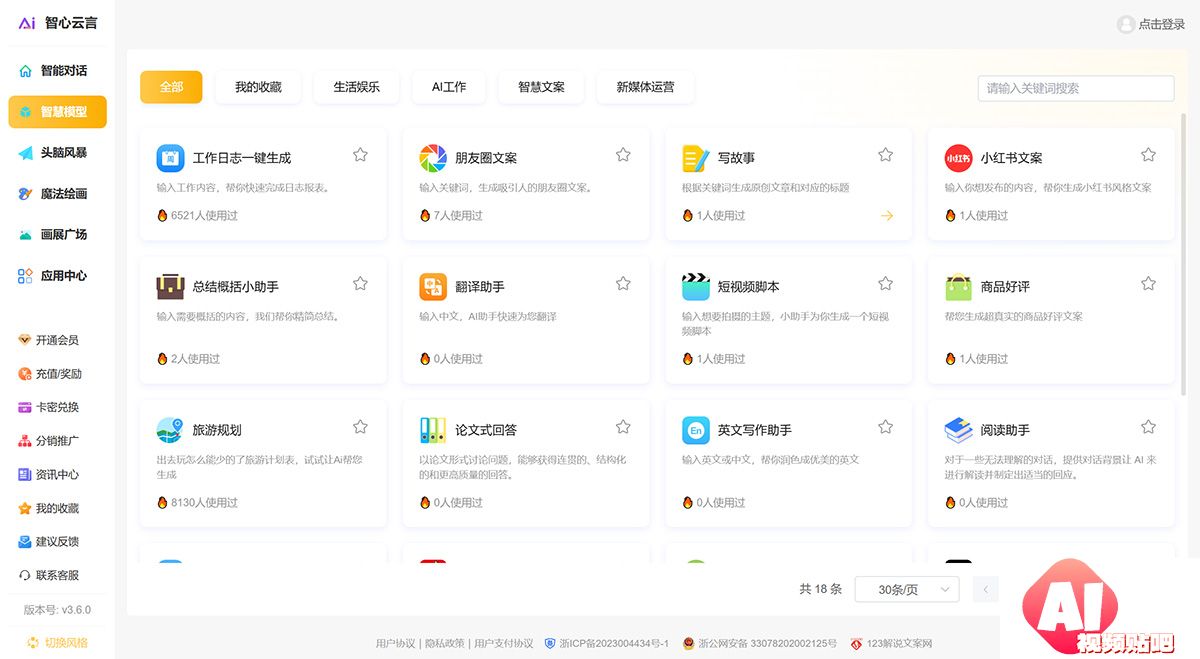Click the 翻译助手 orange icon
This screenshot has height=659, width=1200.
(433, 287)
